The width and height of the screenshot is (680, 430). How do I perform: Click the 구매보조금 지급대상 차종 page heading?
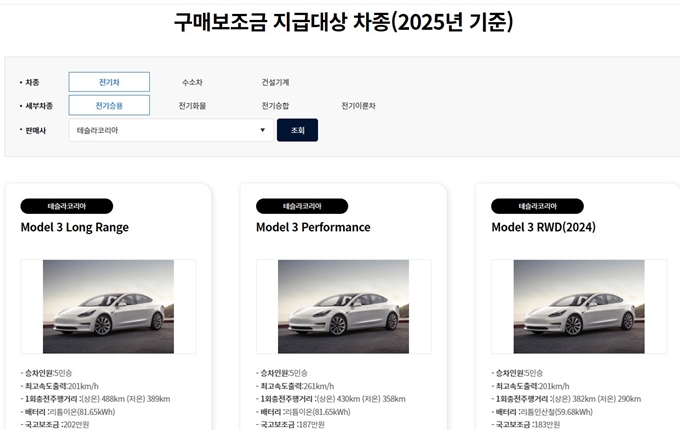tap(343, 22)
